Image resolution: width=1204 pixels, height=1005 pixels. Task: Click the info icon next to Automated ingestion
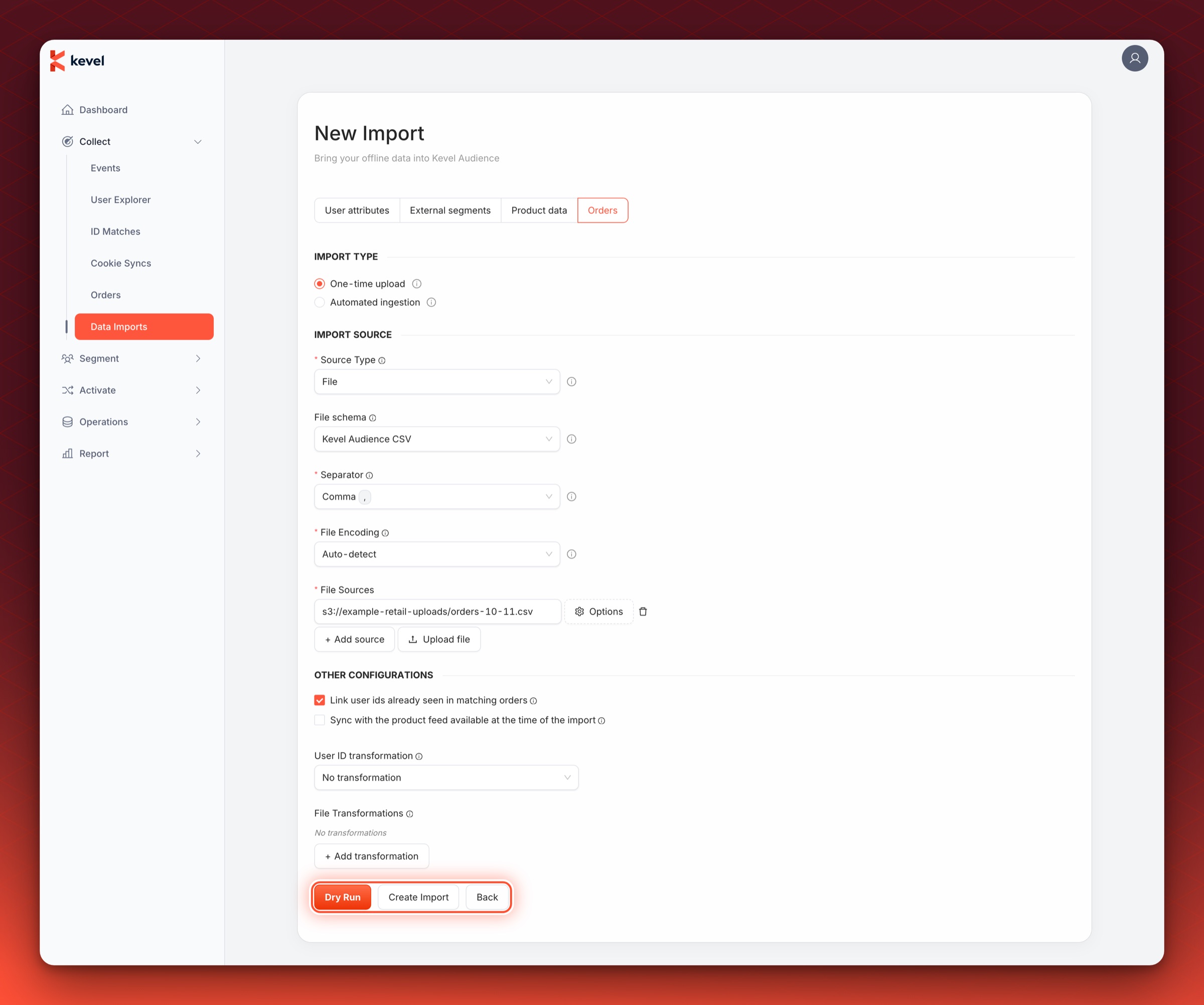click(431, 302)
